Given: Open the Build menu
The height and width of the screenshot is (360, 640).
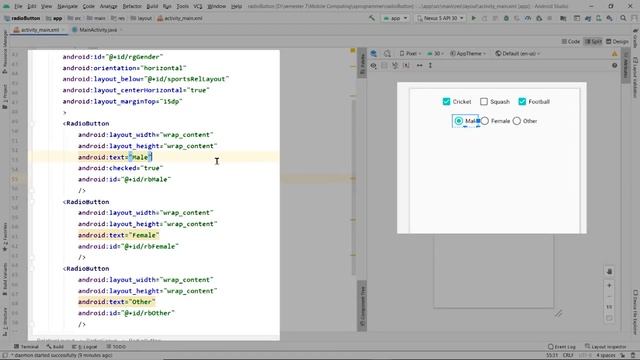Looking at the screenshot, I should click(152, 6).
